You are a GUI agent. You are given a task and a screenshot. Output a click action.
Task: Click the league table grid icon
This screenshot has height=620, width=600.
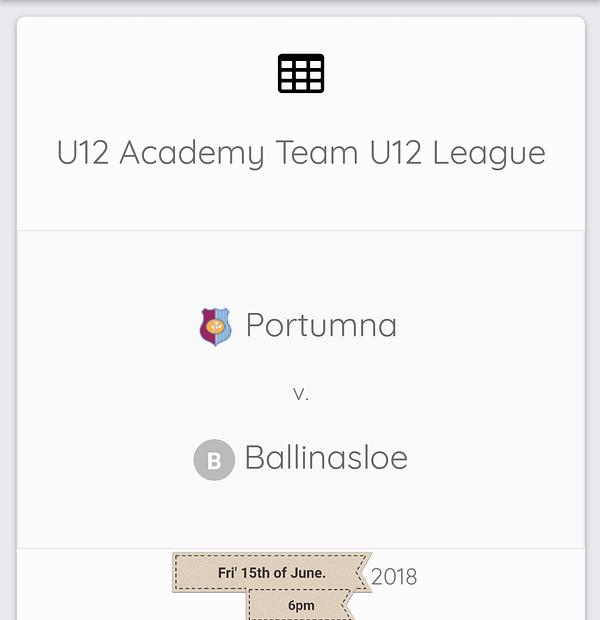(x=301, y=74)
